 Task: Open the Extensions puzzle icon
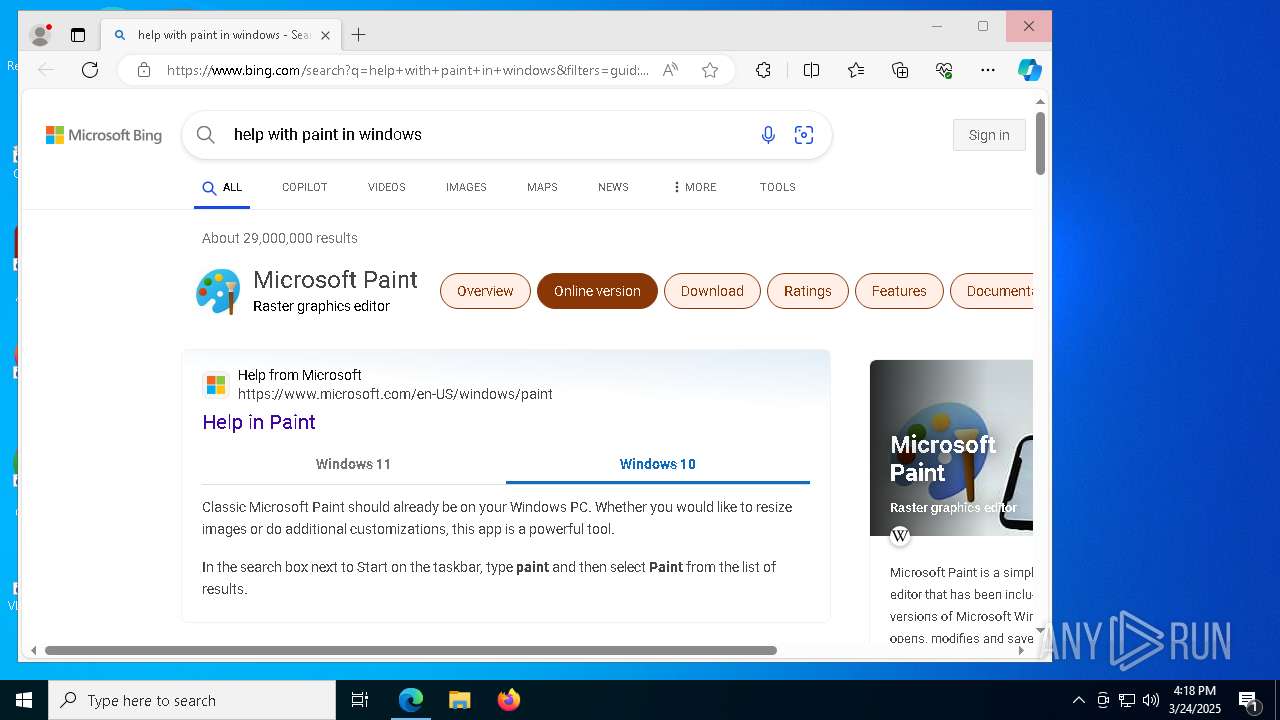coord(763,70)
